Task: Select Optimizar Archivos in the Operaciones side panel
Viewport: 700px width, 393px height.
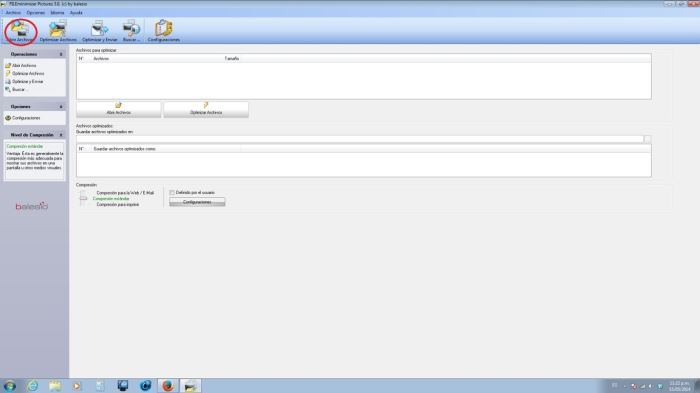Action: [25, 74]
